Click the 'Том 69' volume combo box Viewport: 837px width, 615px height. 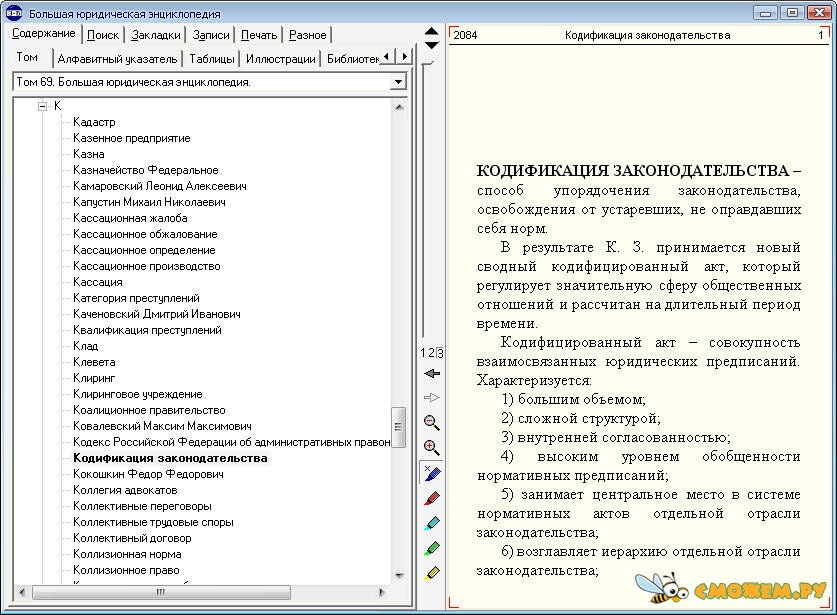209,82
